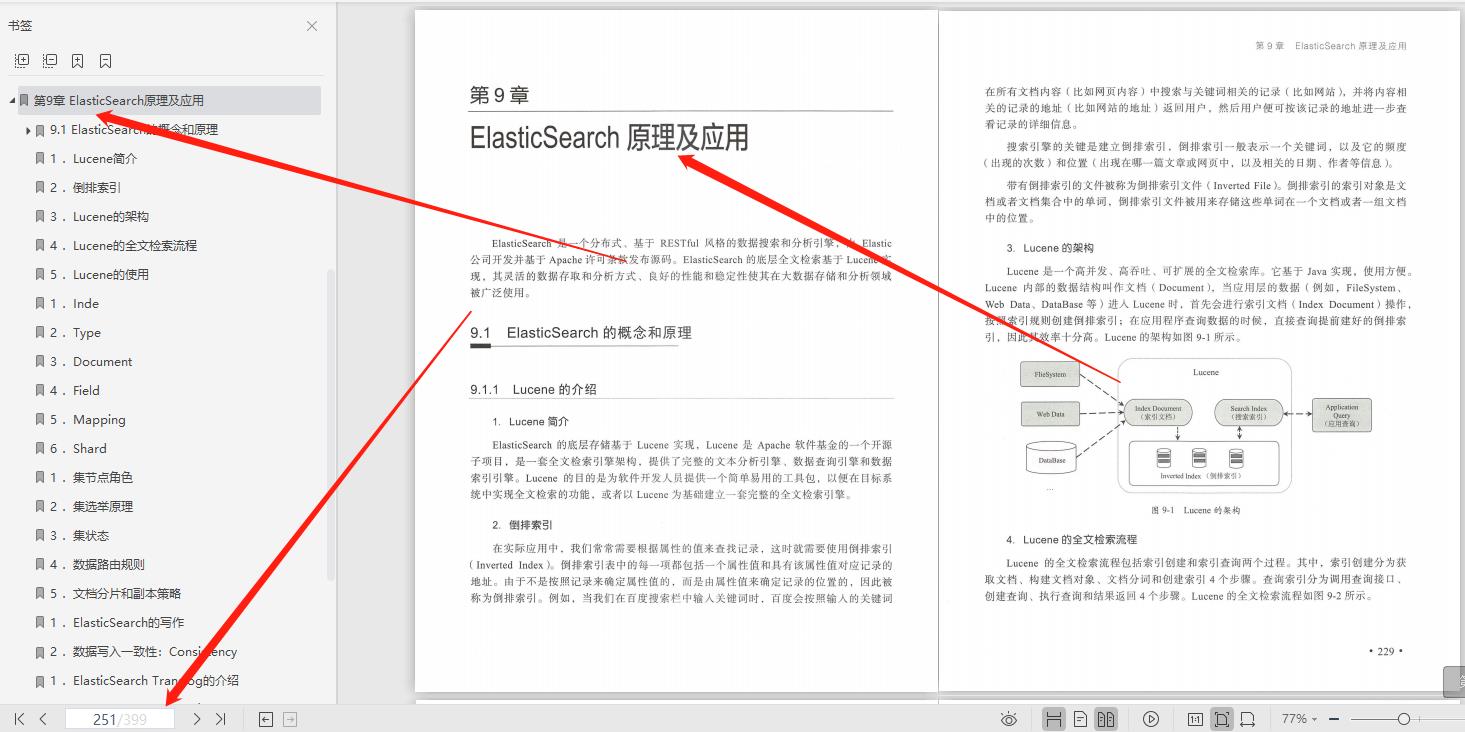The height and width of the screenshot is (732, 1465).
Task: Toggle continuous scrolling layout icon
Action: click(x=1053, y=719)
